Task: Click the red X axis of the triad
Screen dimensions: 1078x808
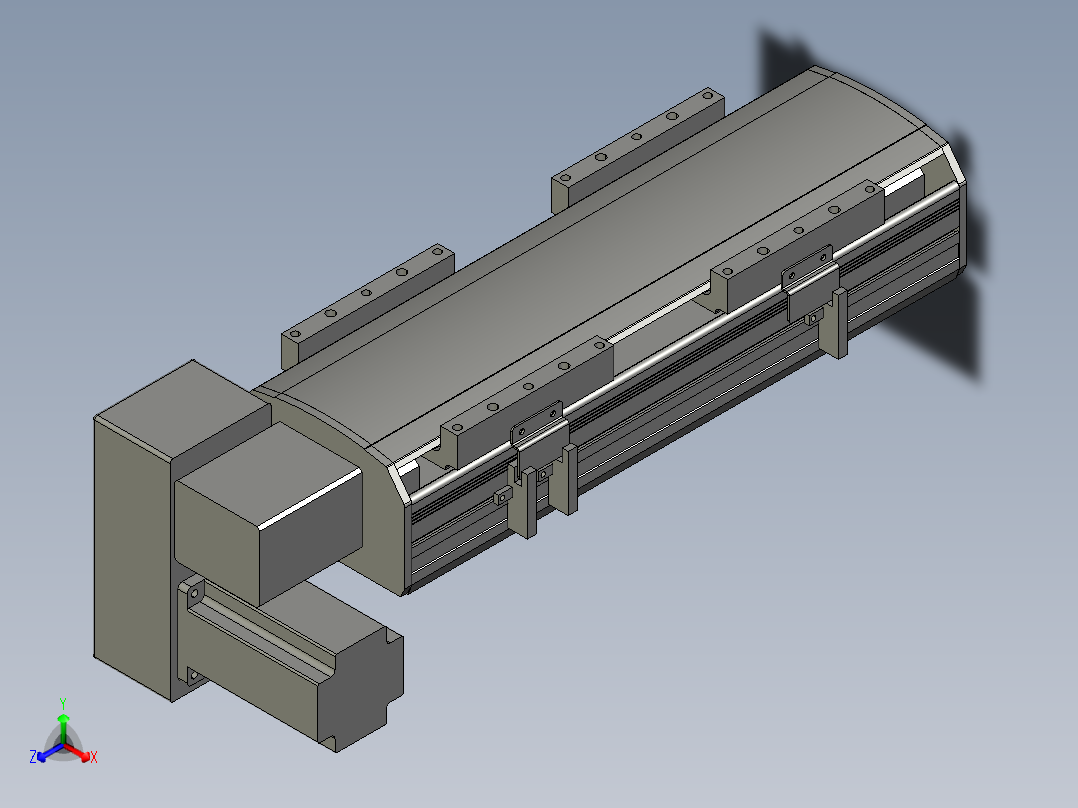Action: pyautogui.click(x=80, y=754)
